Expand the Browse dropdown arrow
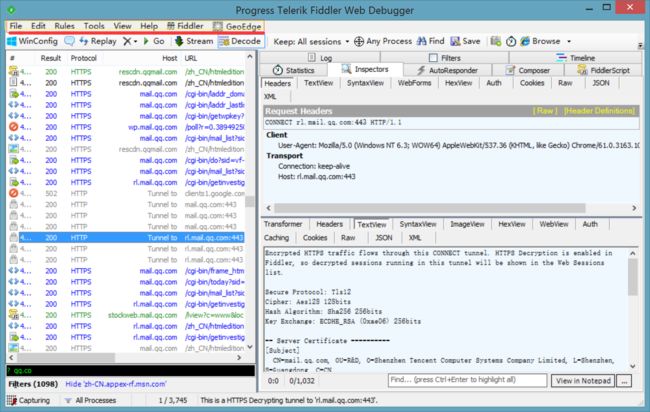 click(x=569, y=41)
